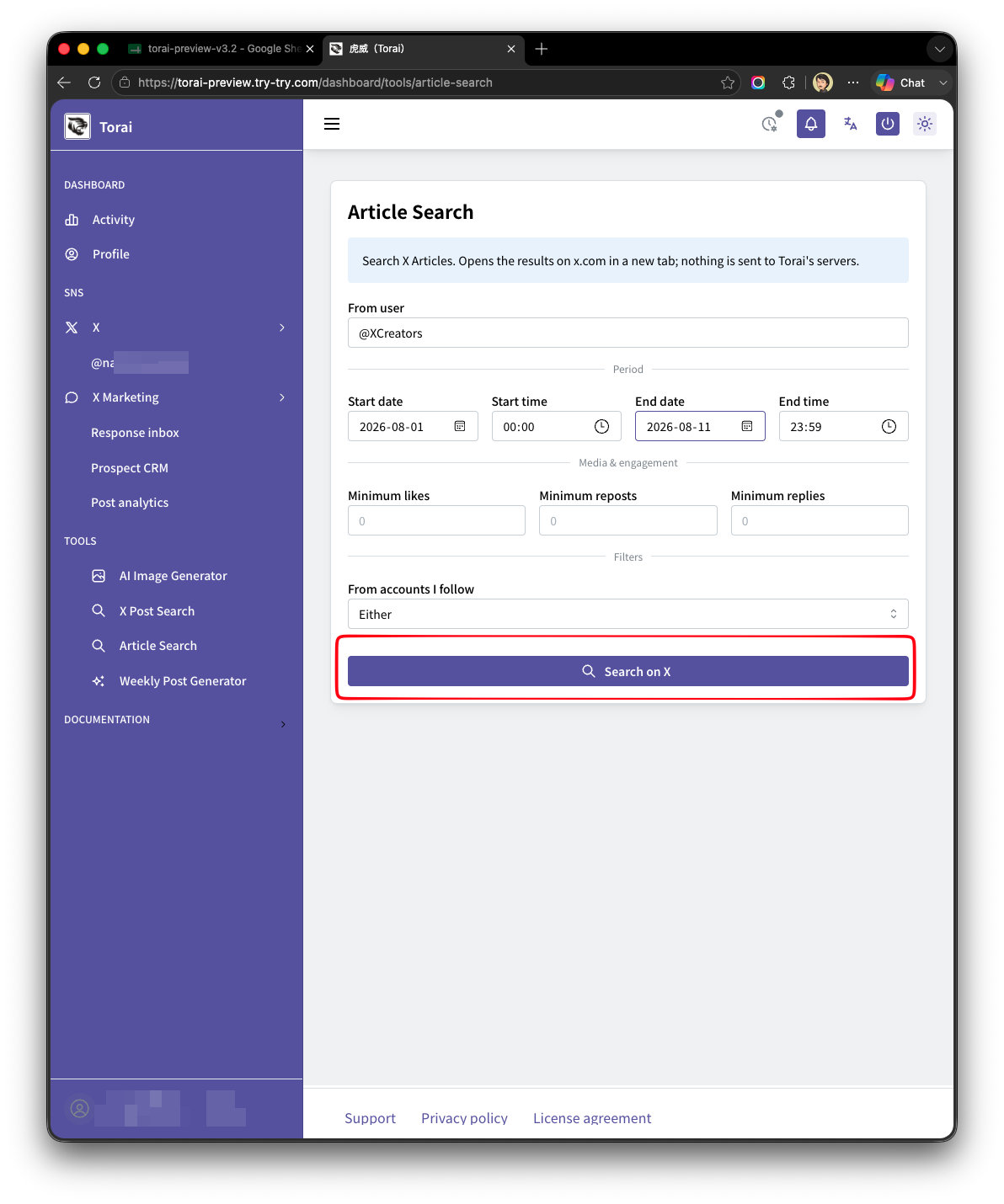The image size is (1004, 1204).
Task: Expand the X Marketing menu
Action: coord(282,397)
